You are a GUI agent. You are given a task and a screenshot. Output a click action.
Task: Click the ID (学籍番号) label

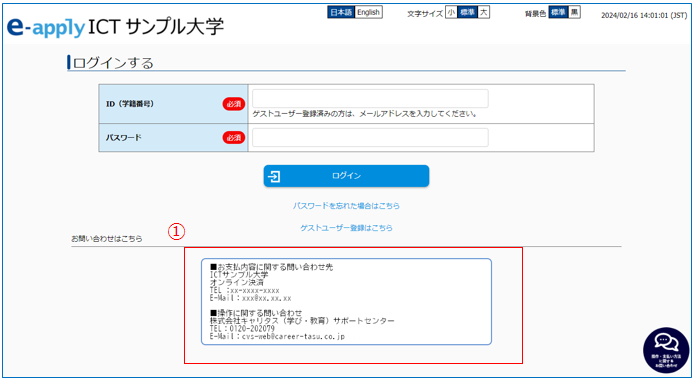130,104
